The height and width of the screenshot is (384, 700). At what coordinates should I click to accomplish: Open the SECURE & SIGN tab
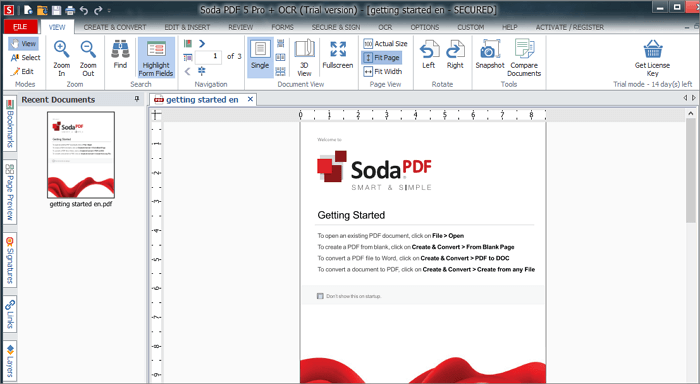tap(336, 27)
